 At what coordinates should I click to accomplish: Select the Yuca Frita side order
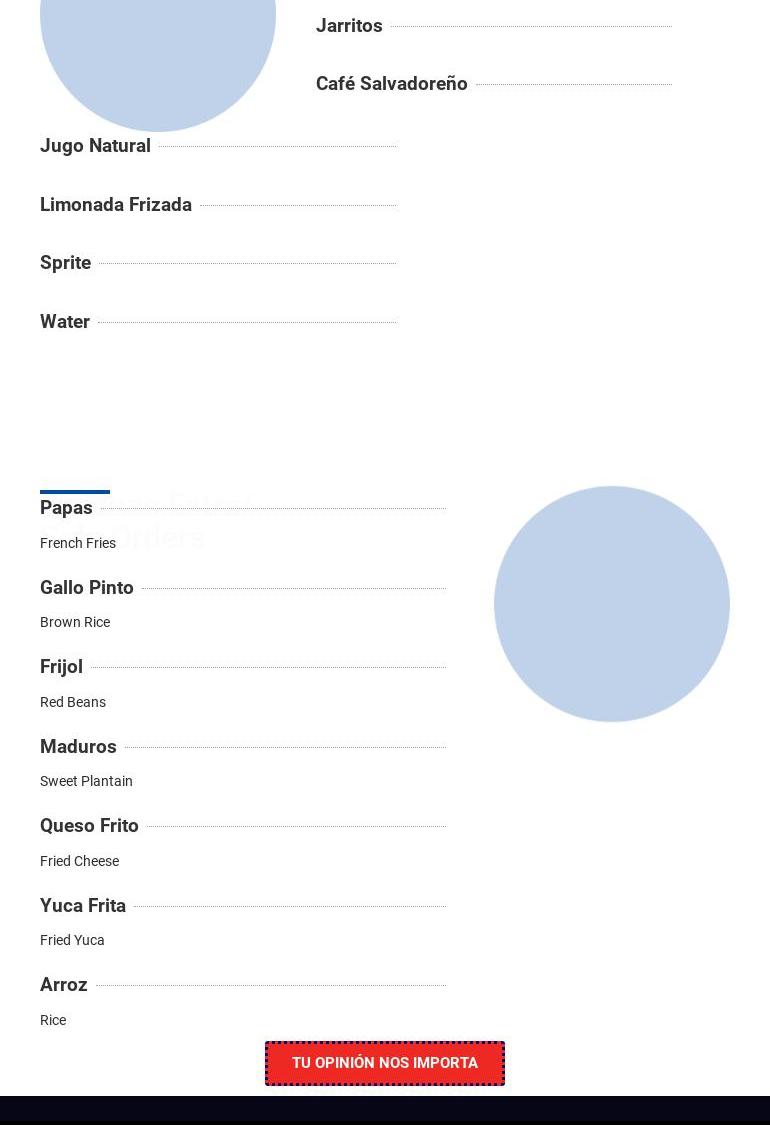point(83,906)
